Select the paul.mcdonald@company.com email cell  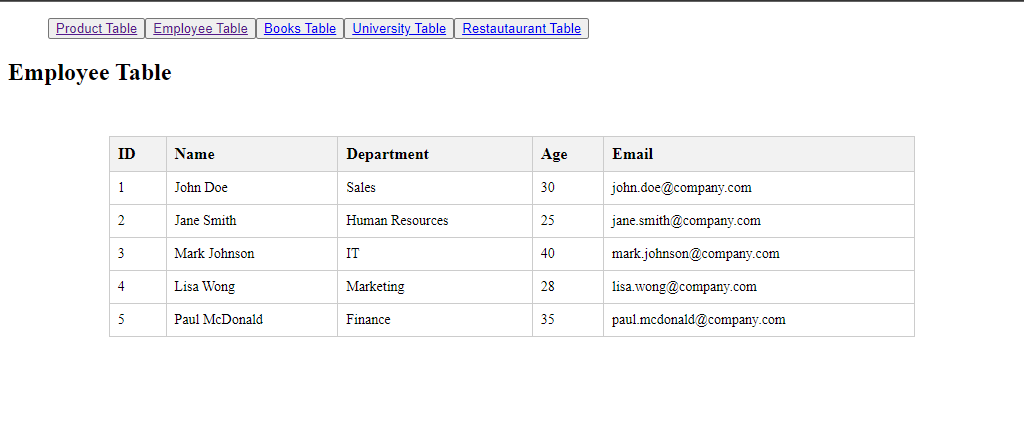click(x=759, y=320)
